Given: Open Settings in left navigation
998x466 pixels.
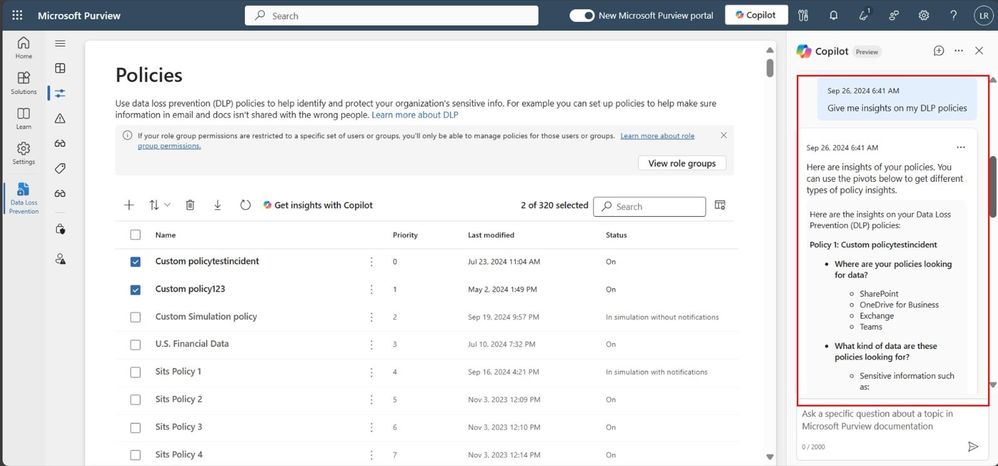Looking at the screenshot, I should pyautogui.click(x=24, y=153).
